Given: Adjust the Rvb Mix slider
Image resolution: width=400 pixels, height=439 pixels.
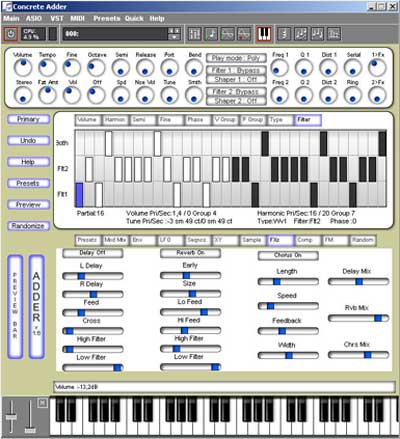Looking at the screenshot, I should coord(358,318).
